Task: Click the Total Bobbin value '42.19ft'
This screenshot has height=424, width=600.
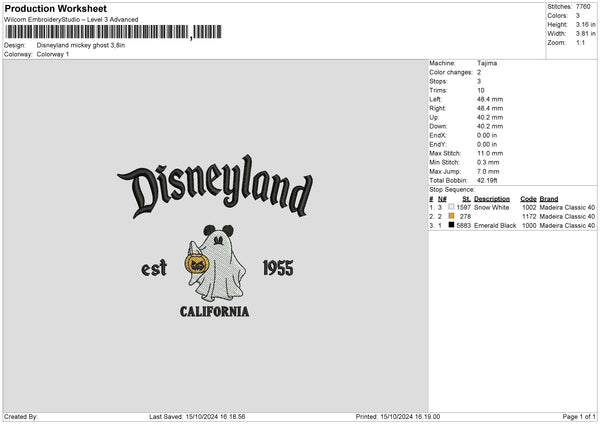Action: 487,181
